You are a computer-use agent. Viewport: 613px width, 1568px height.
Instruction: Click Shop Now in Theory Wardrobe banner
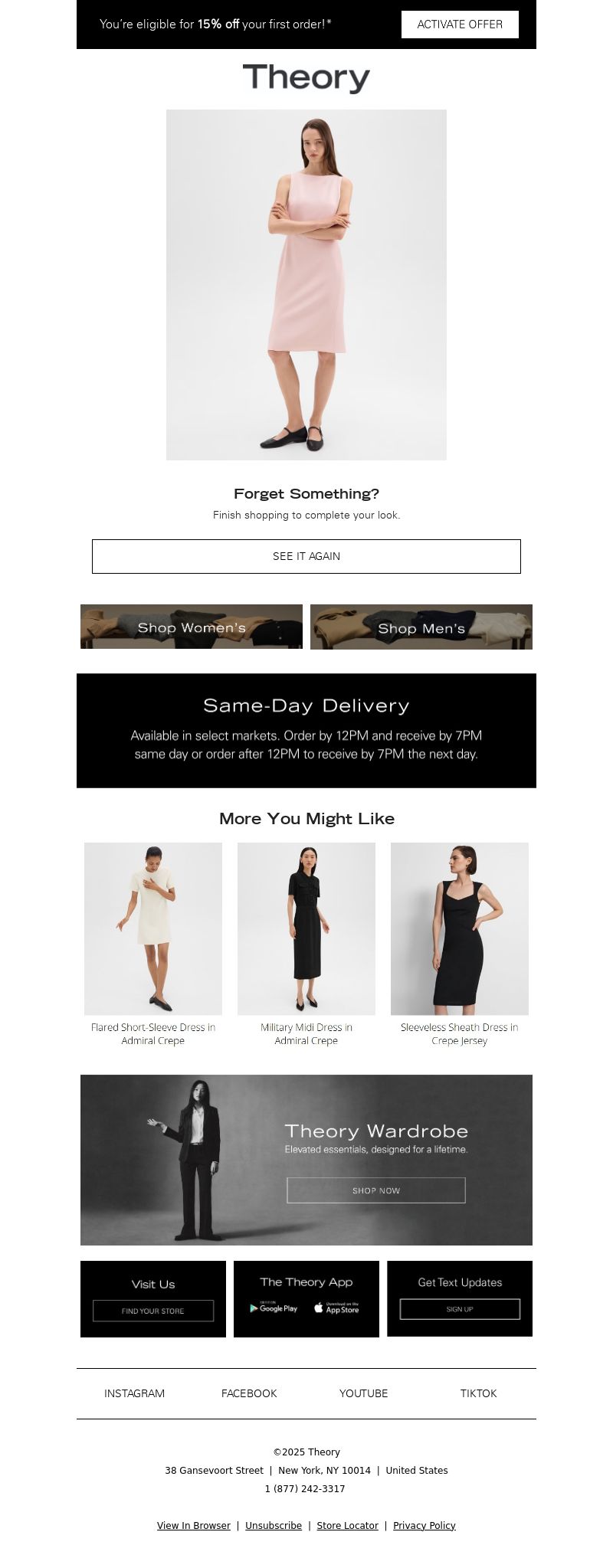coord(376,1190)
